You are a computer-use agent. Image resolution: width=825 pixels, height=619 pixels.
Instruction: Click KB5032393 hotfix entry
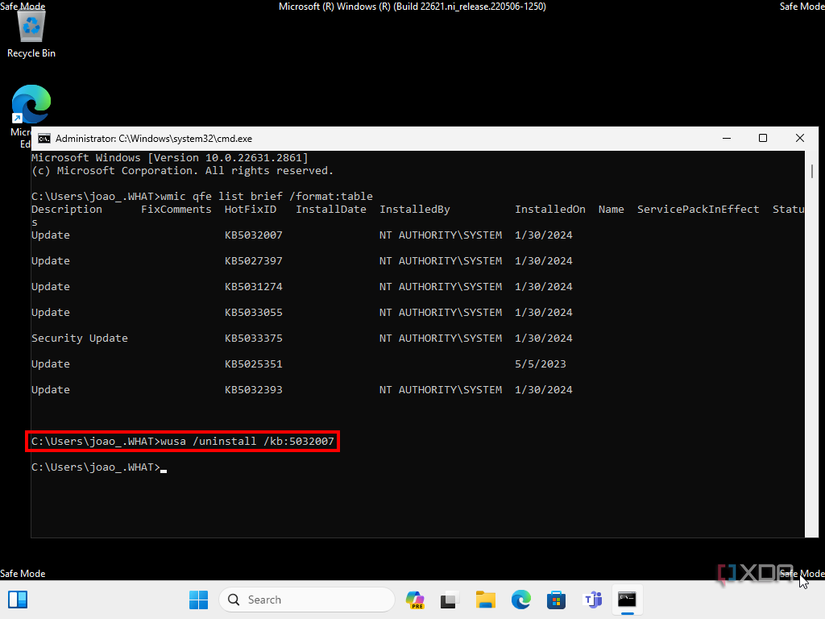tap(254, 390)
